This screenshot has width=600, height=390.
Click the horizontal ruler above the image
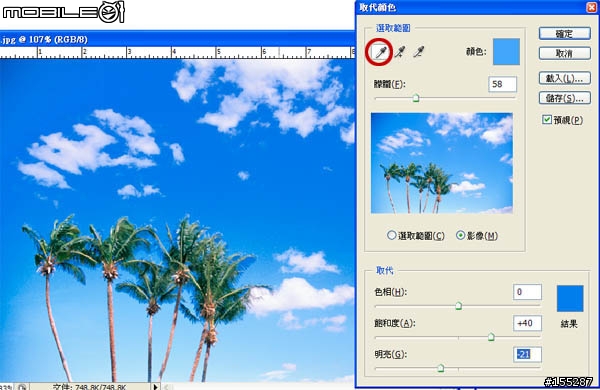pos(177,52)
